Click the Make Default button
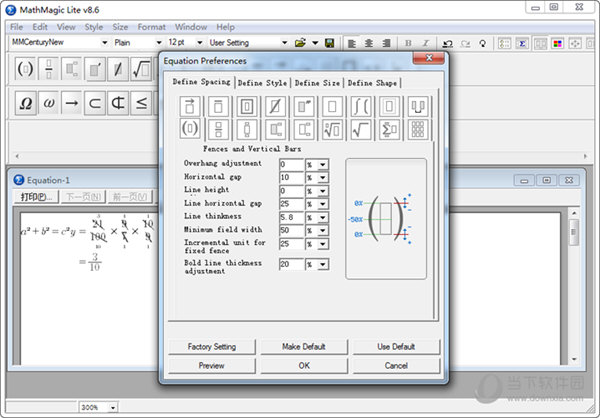This screenshot has height=418, width=600. 304,347
